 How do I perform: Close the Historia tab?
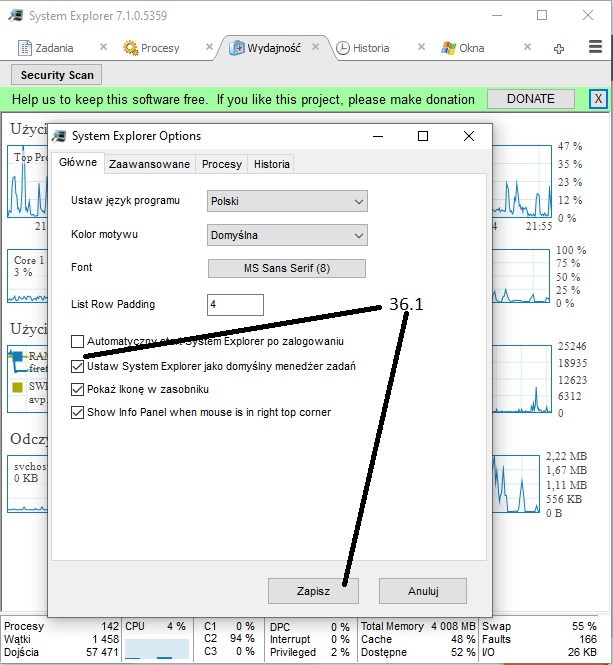coord(421,47)
